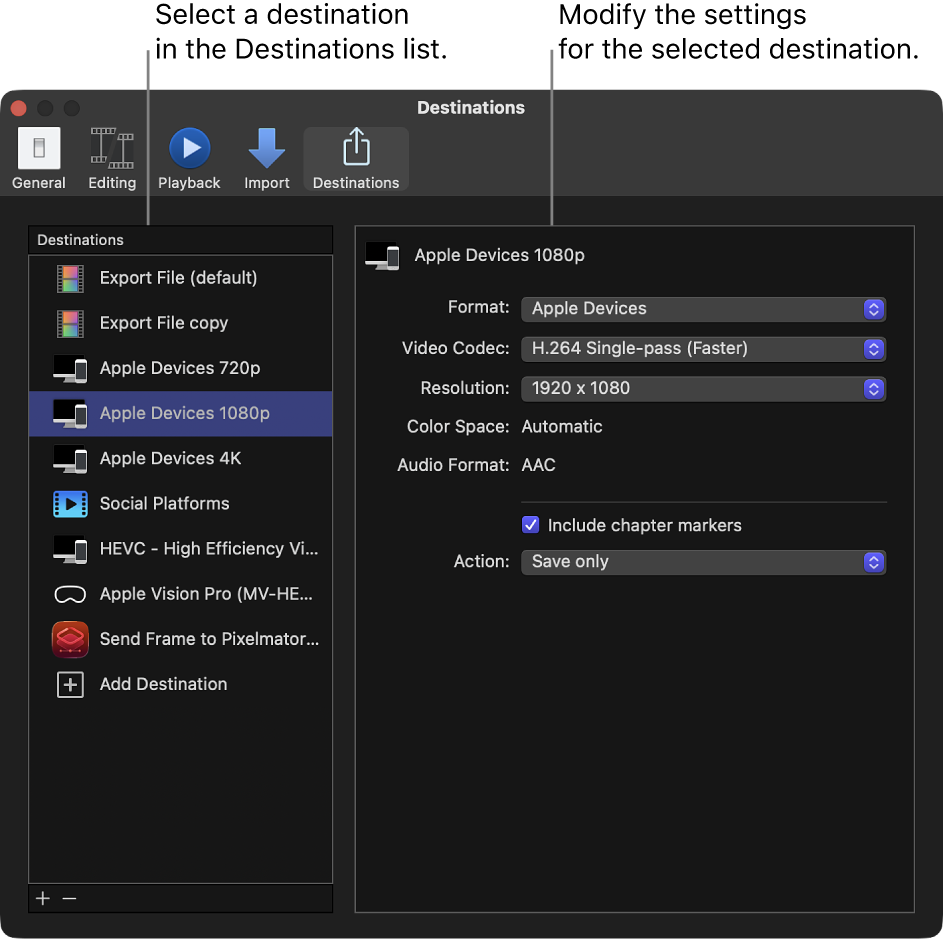Screen dimensions: 944x940
Task: Open the General preferences pane icon
Action: (x=39, y=148)
